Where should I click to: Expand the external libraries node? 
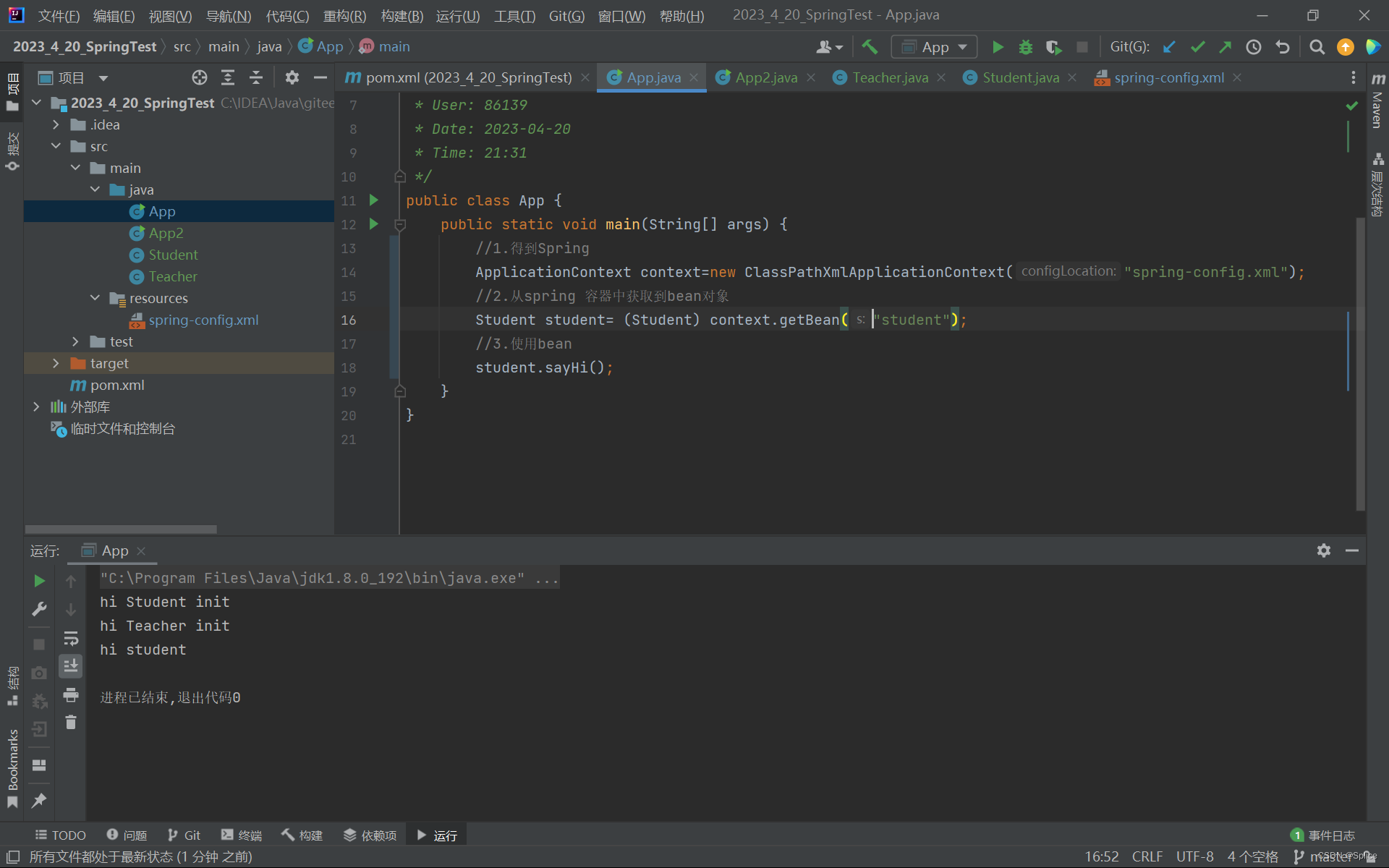[x=36, y=407]
